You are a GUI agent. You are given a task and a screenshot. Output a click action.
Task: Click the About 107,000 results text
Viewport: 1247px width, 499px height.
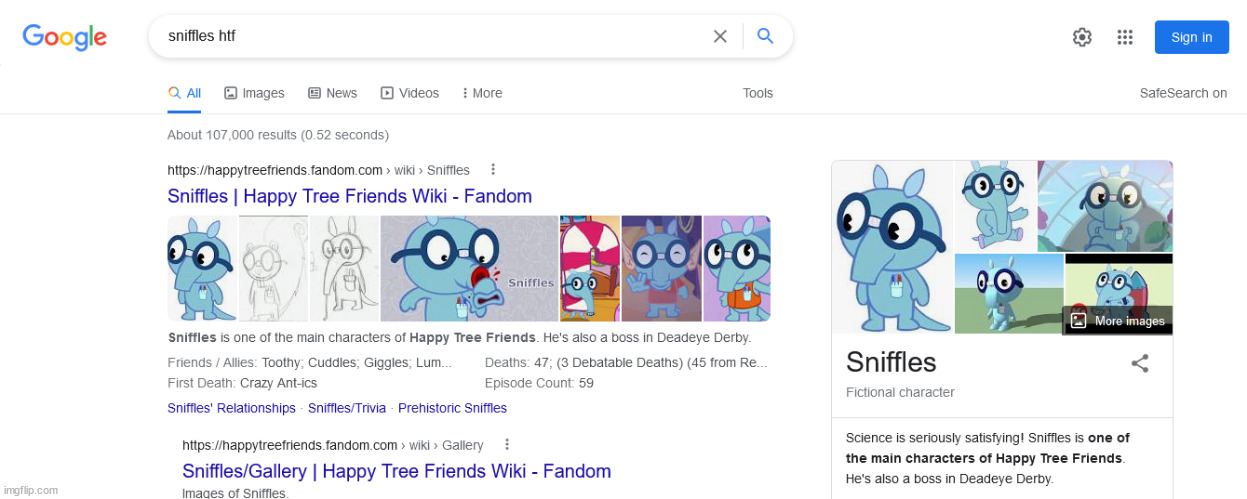278,134
